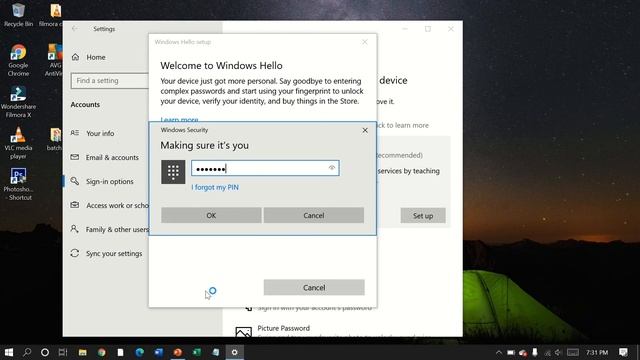
Task: Cancel the Windows Security dialog
Action: 313,215
